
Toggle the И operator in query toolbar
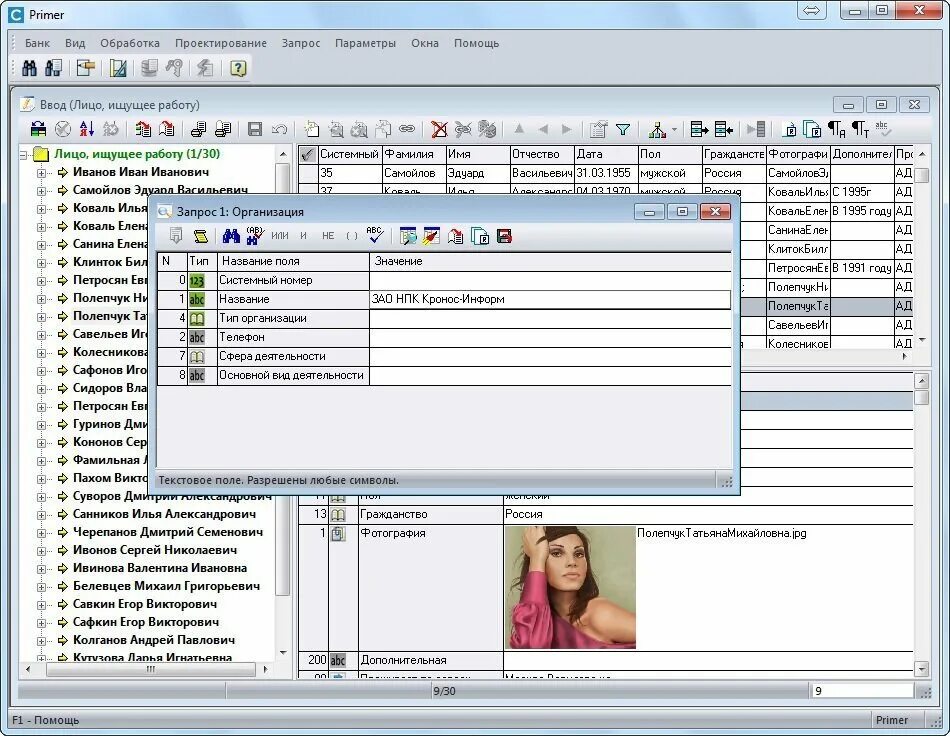coord(304,236)
